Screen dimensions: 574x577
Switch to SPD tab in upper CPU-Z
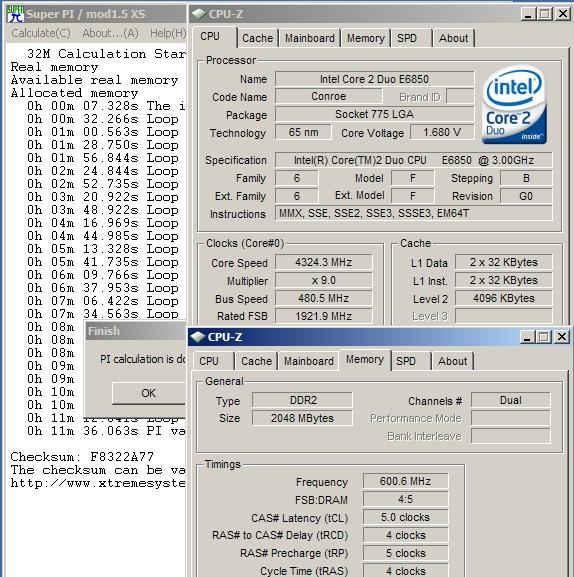coord(411,38)
